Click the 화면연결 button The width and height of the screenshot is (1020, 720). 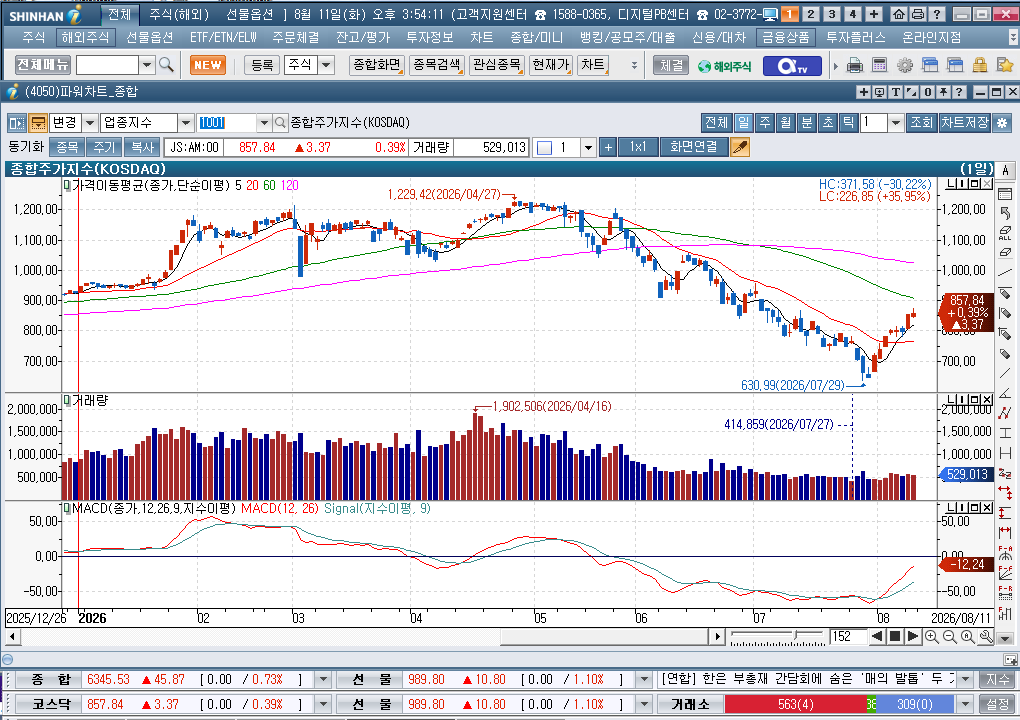click(693, 148)
